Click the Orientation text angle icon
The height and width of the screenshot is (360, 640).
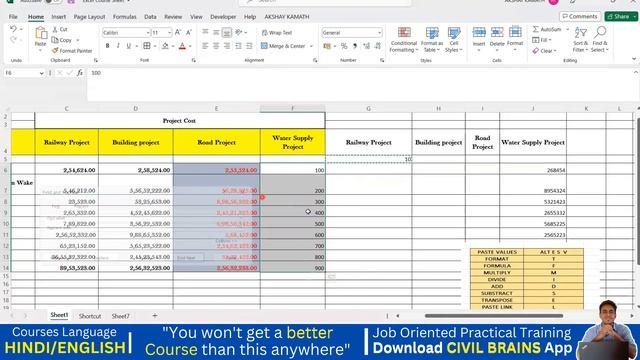coord(239,32)
